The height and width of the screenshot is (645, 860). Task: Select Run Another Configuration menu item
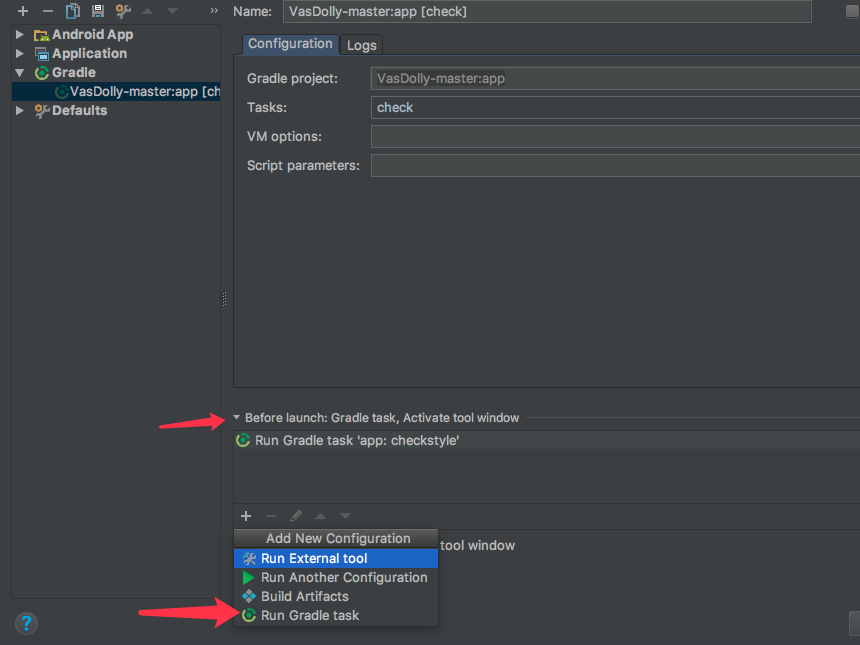coord(343,577)
